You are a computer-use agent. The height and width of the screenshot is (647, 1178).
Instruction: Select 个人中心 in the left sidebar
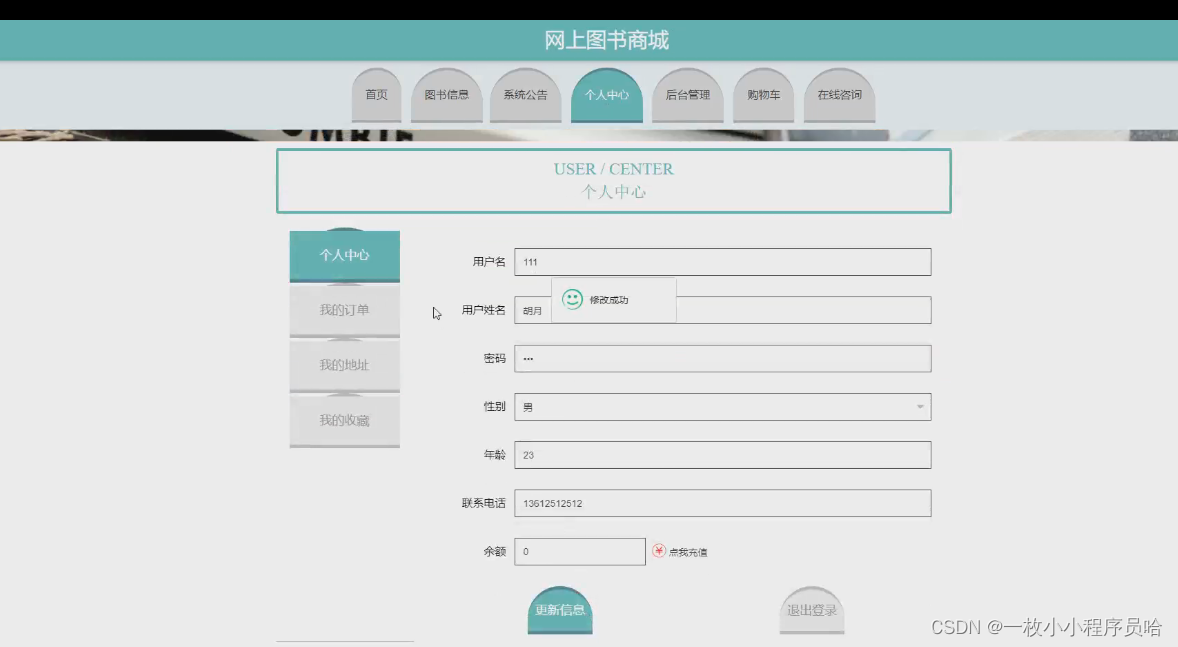pyautogui.click(x=345, y=255)
